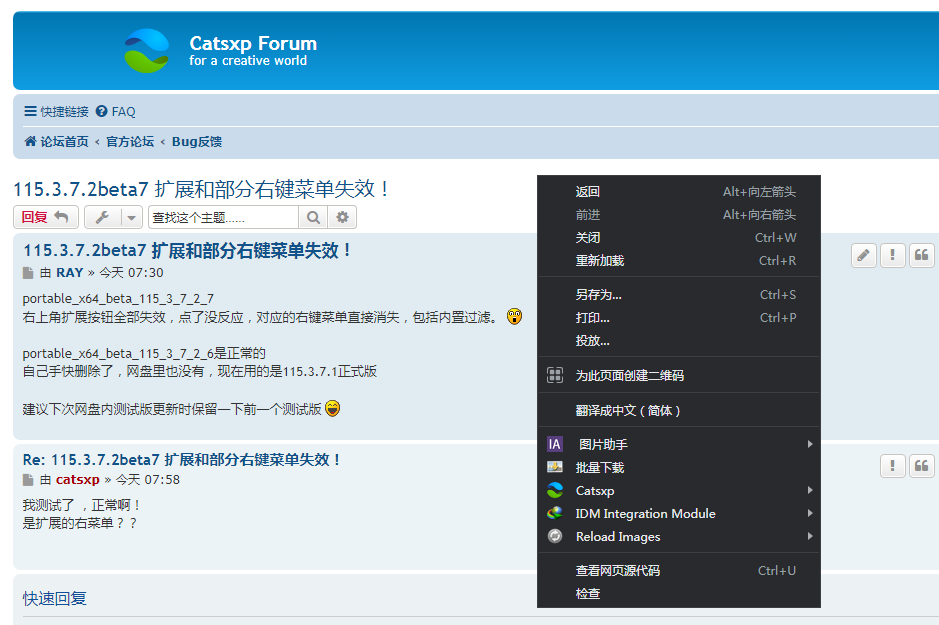This screenshot has height=625, width=939.
Task: Open the Catsxp submenu entry
Action: point(678,490)
